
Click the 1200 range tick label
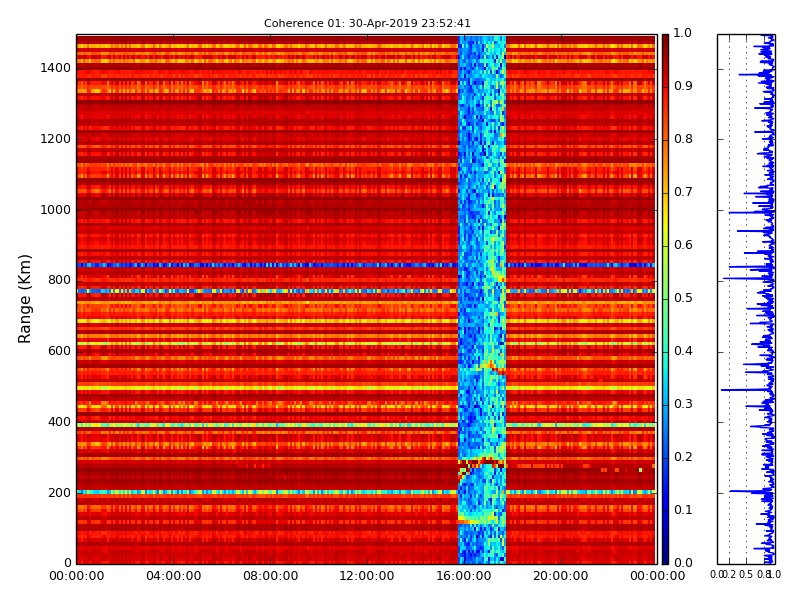tap(55, 139)
